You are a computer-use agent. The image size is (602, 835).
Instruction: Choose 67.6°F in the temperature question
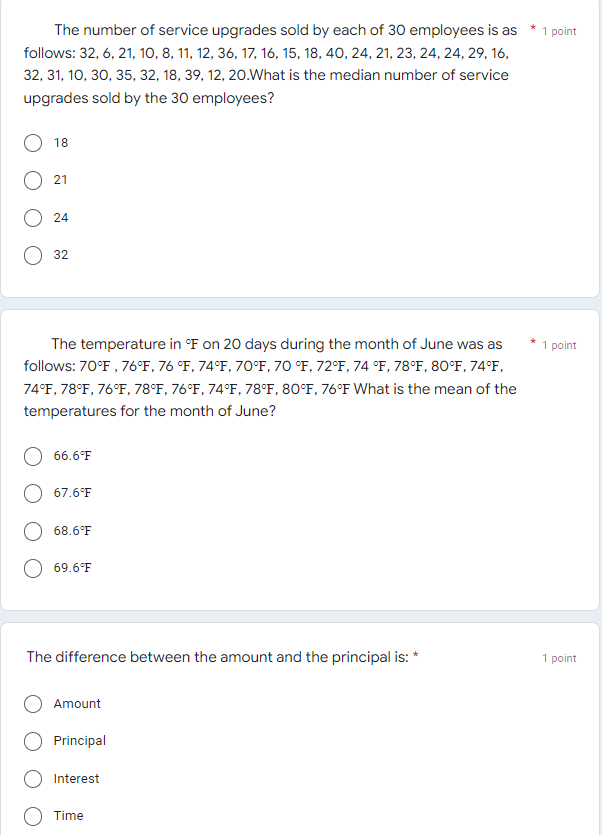pos(32,493)
